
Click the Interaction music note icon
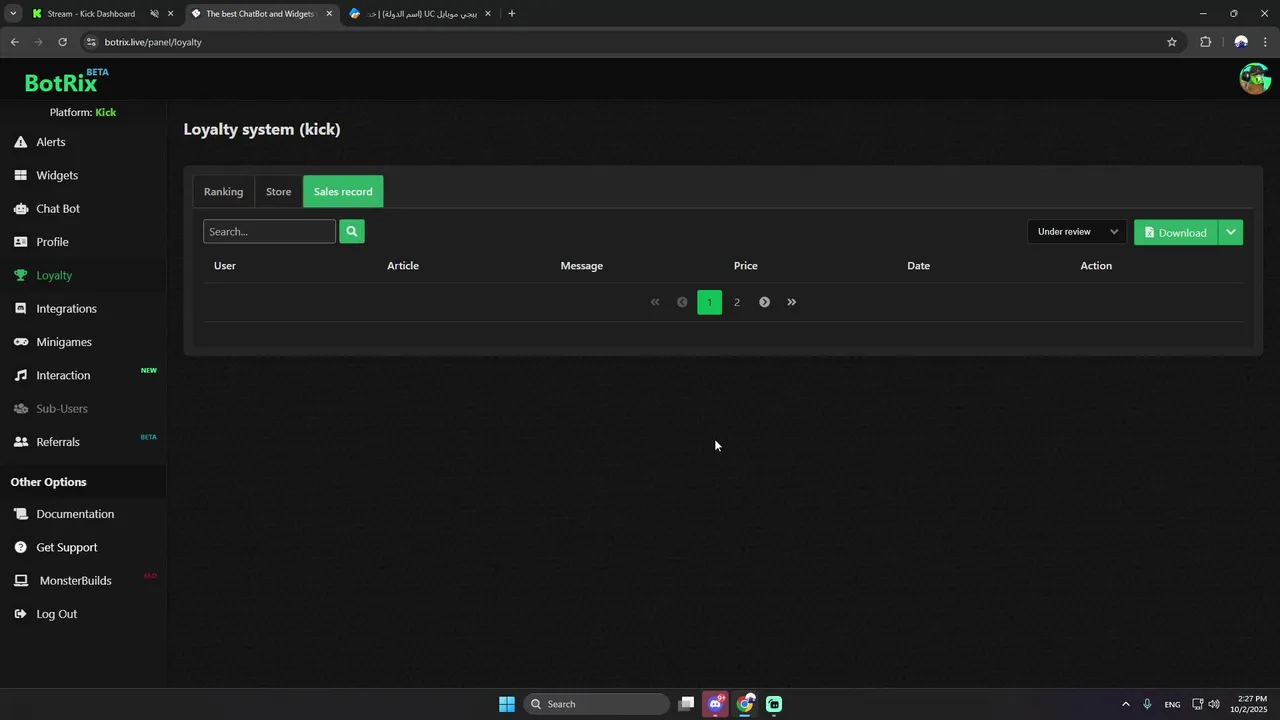(21, 375)
